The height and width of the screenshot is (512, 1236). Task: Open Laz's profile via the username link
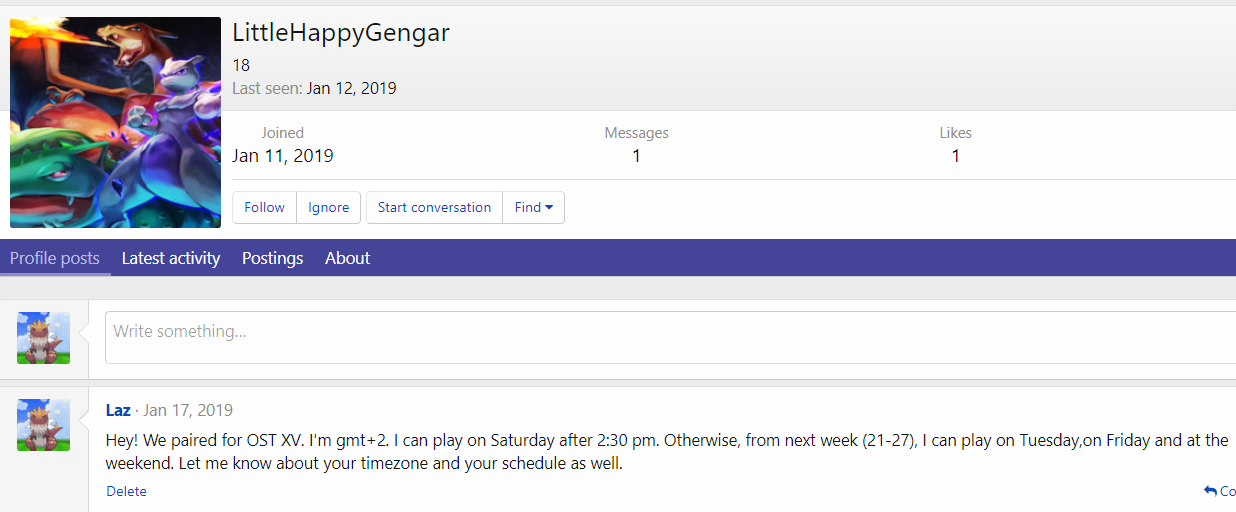pos(118,410)
